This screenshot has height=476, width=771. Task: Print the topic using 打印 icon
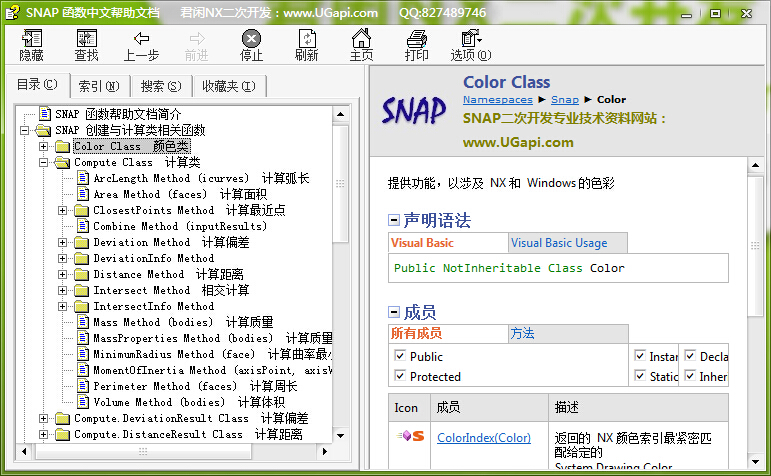(x=416, y=39)
